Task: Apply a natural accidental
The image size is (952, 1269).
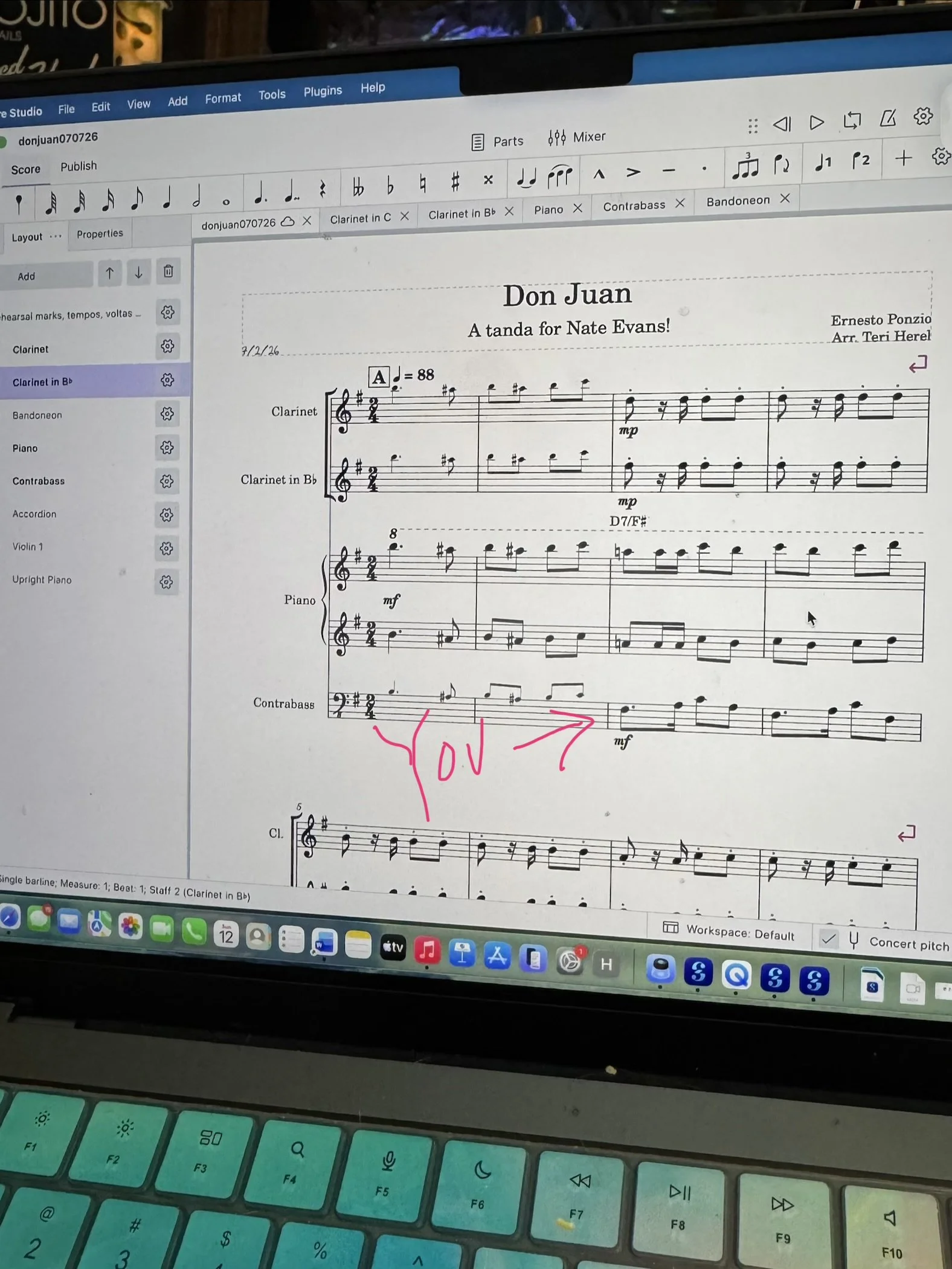Action: pyautogui.click(x=423, y=184)
